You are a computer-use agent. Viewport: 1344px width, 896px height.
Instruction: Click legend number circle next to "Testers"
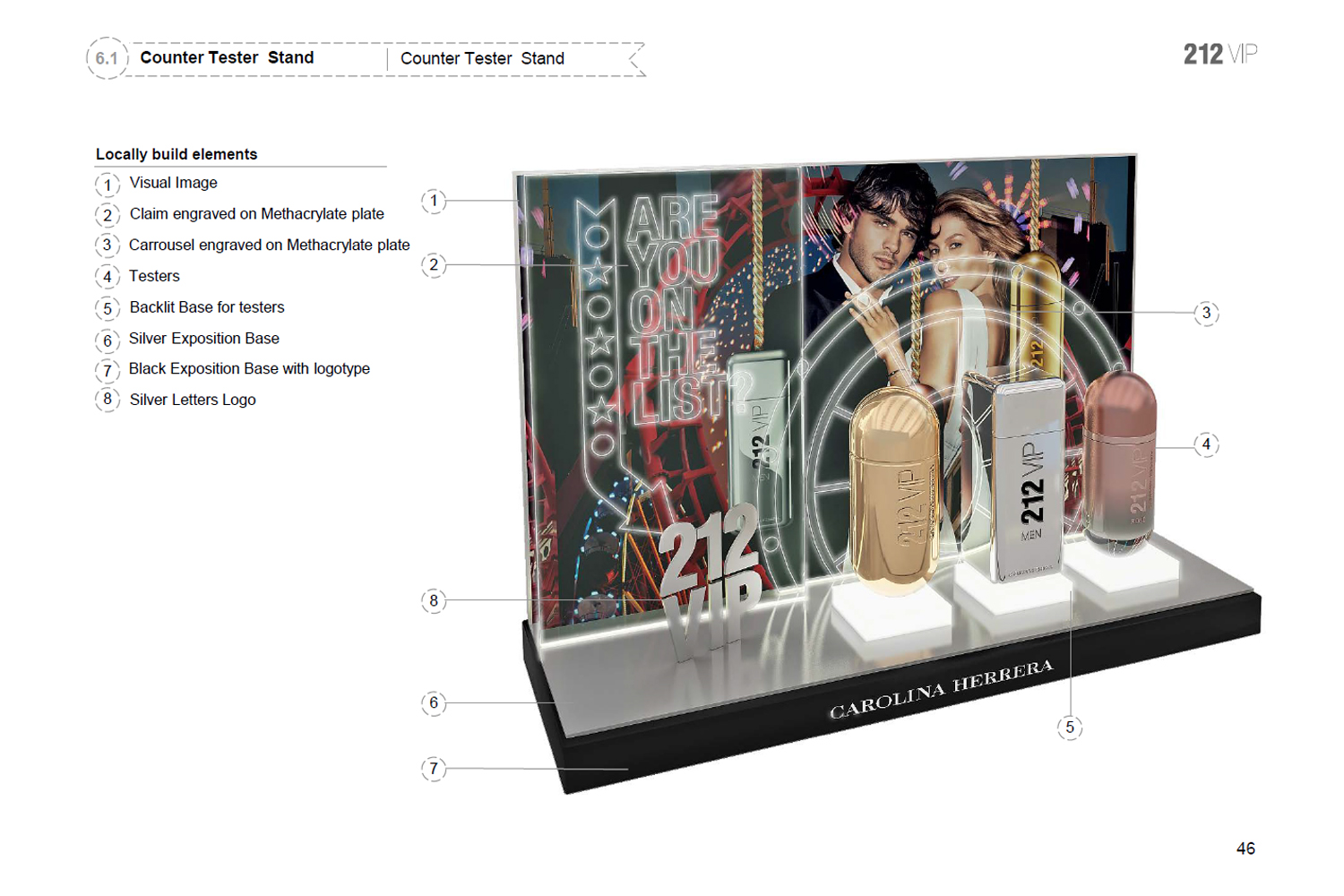(x=108, y=277)
